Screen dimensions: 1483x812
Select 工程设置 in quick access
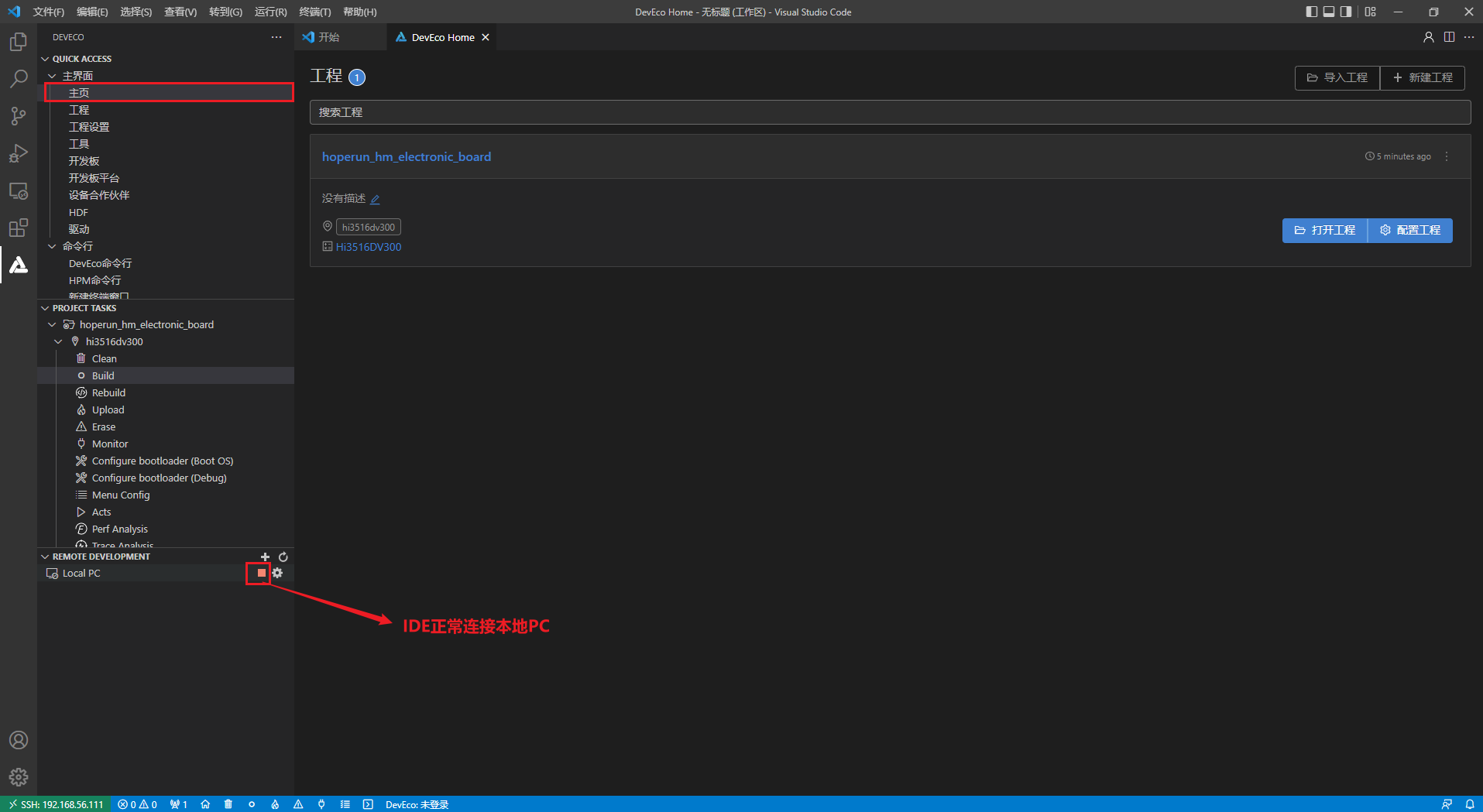pos(166,127)
